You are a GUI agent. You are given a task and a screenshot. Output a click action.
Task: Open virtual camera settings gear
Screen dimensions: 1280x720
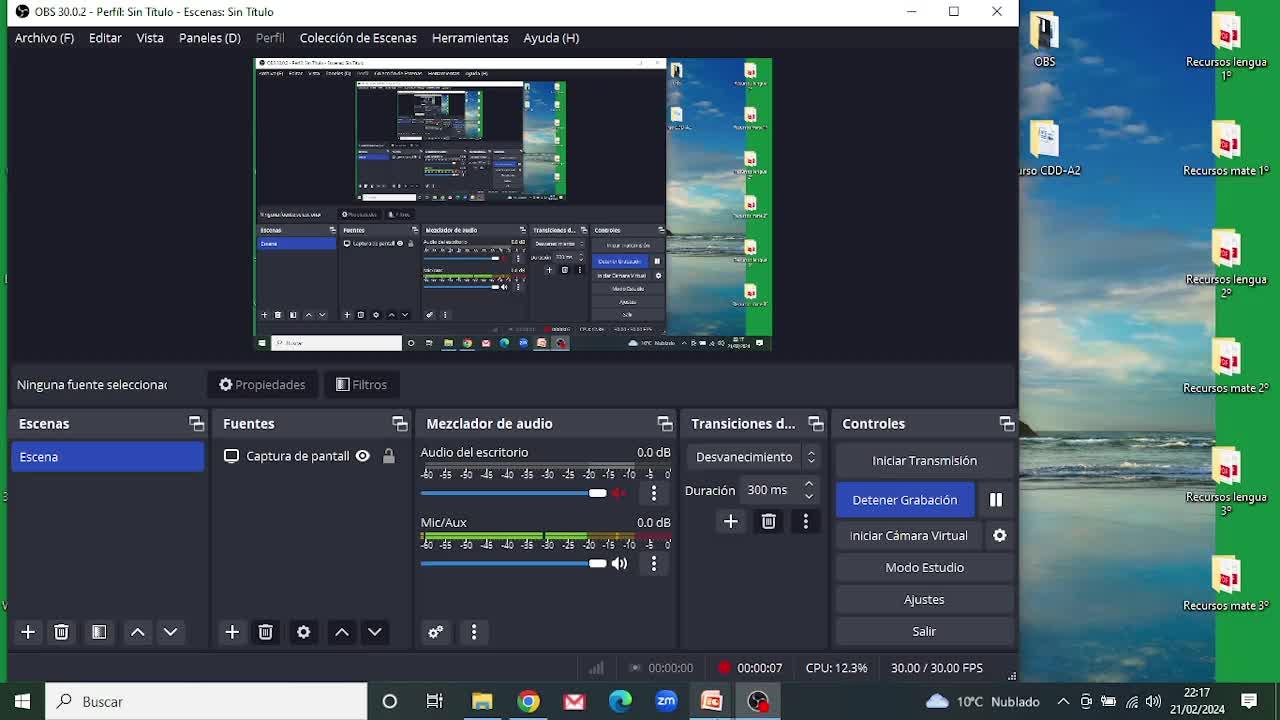[x=999, y=536]
